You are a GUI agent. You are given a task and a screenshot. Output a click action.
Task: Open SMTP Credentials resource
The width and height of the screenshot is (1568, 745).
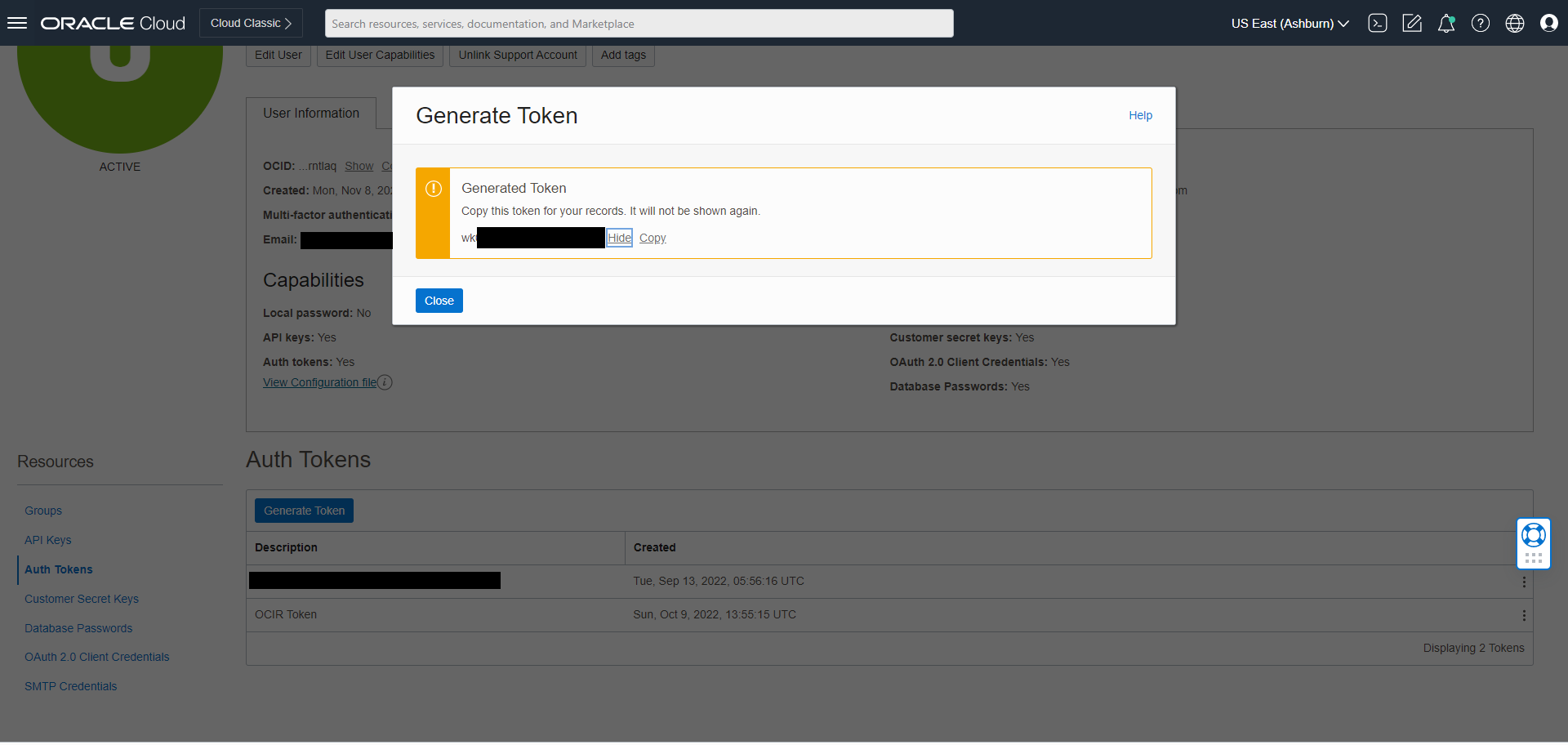(71, 686)
